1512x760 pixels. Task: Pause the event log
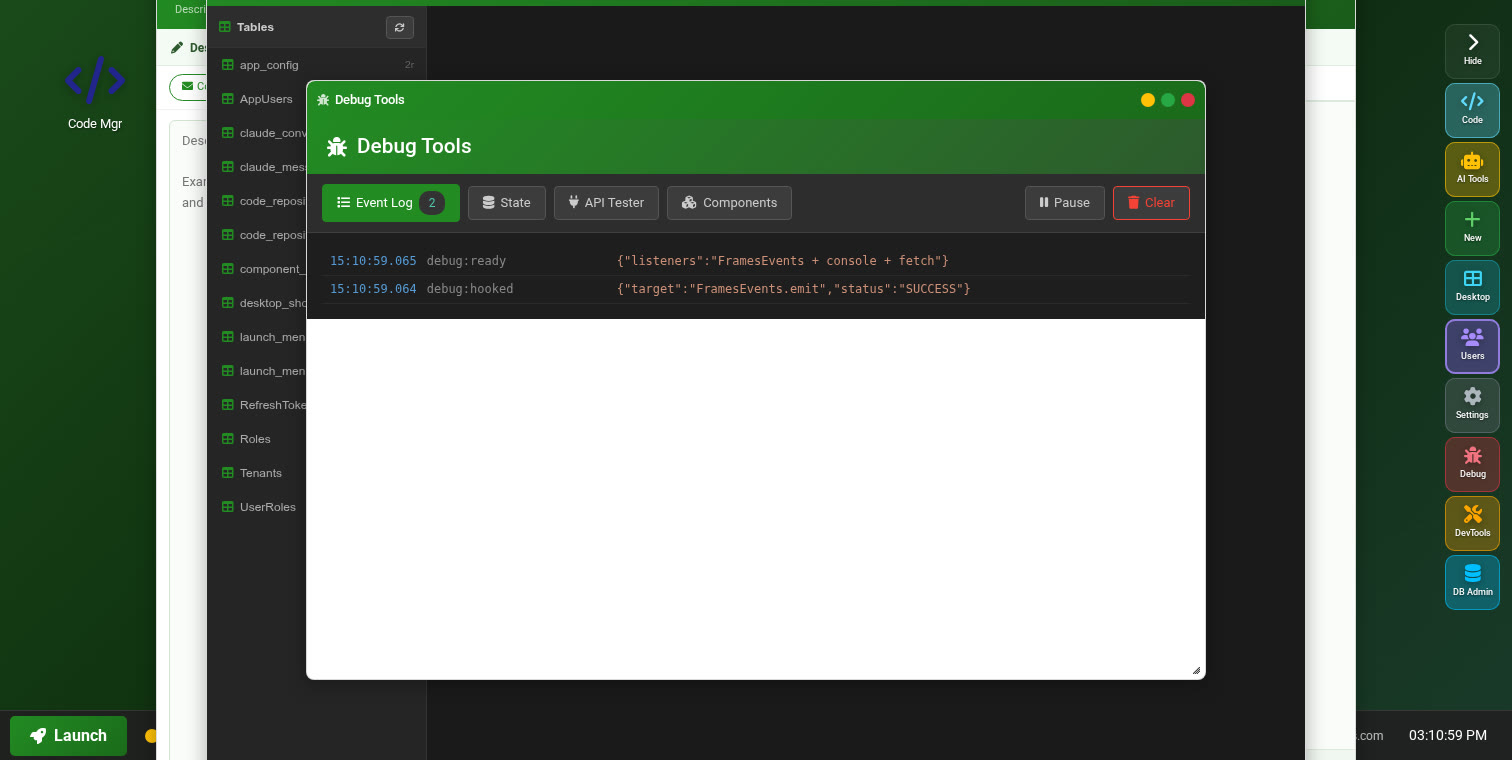click(x=1064, y=203)
